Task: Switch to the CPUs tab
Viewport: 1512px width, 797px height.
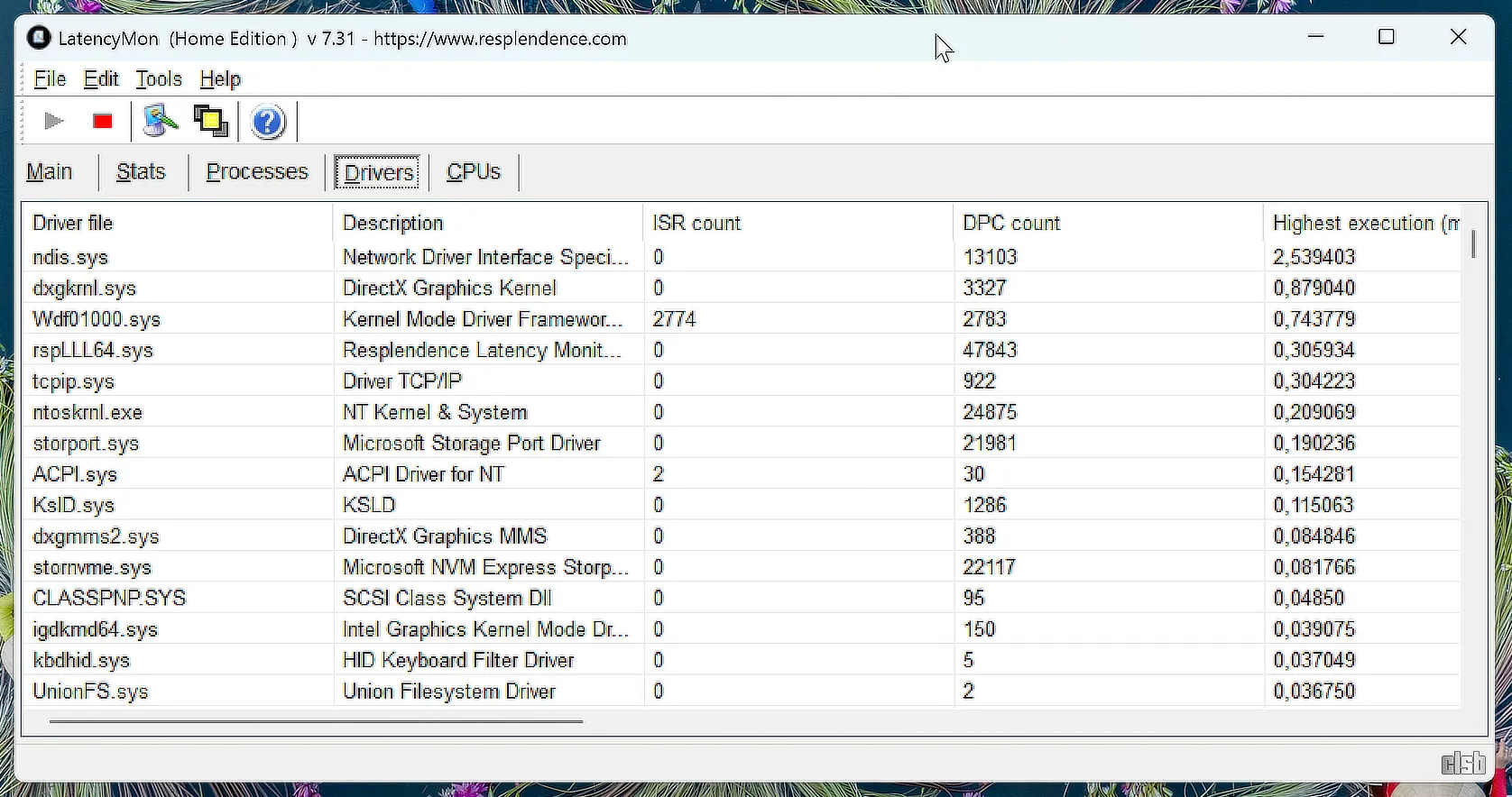Action: [474, 172]
